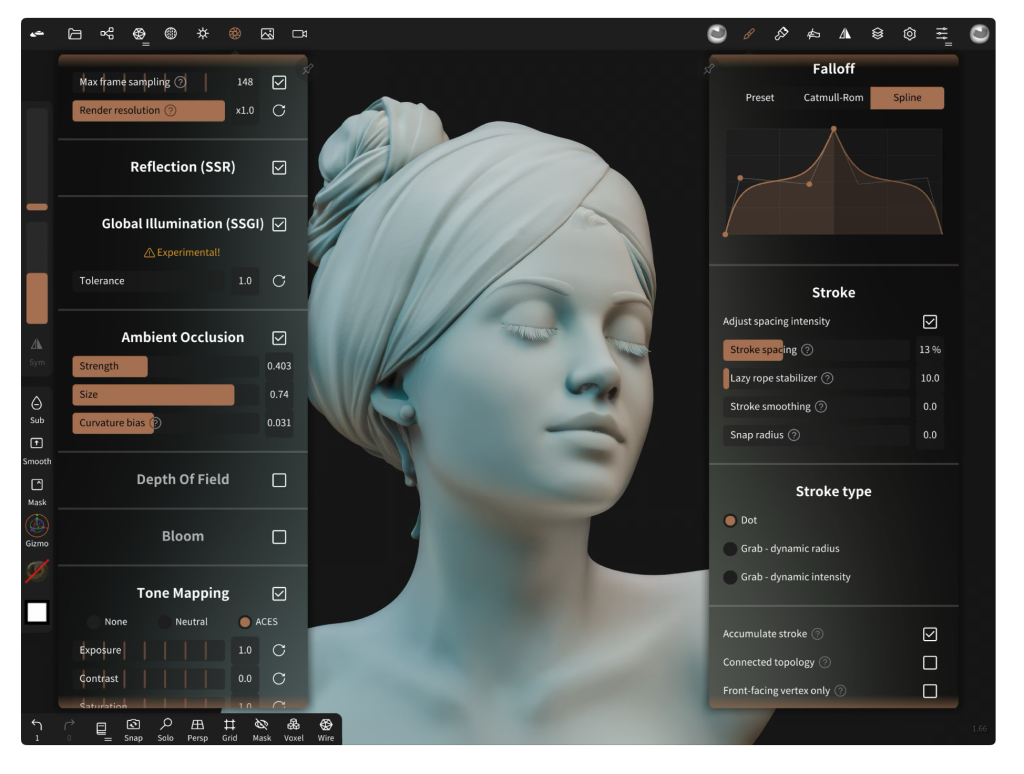Click the Ambient Occlusion Strength slider

click(x=165, y=367)
